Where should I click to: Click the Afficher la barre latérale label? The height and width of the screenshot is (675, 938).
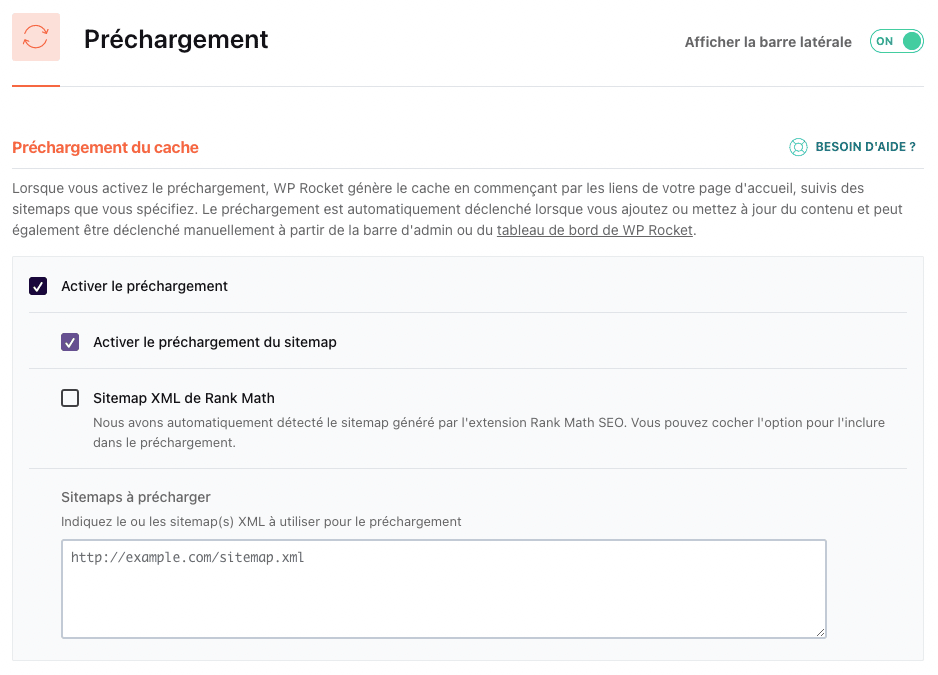767,42
